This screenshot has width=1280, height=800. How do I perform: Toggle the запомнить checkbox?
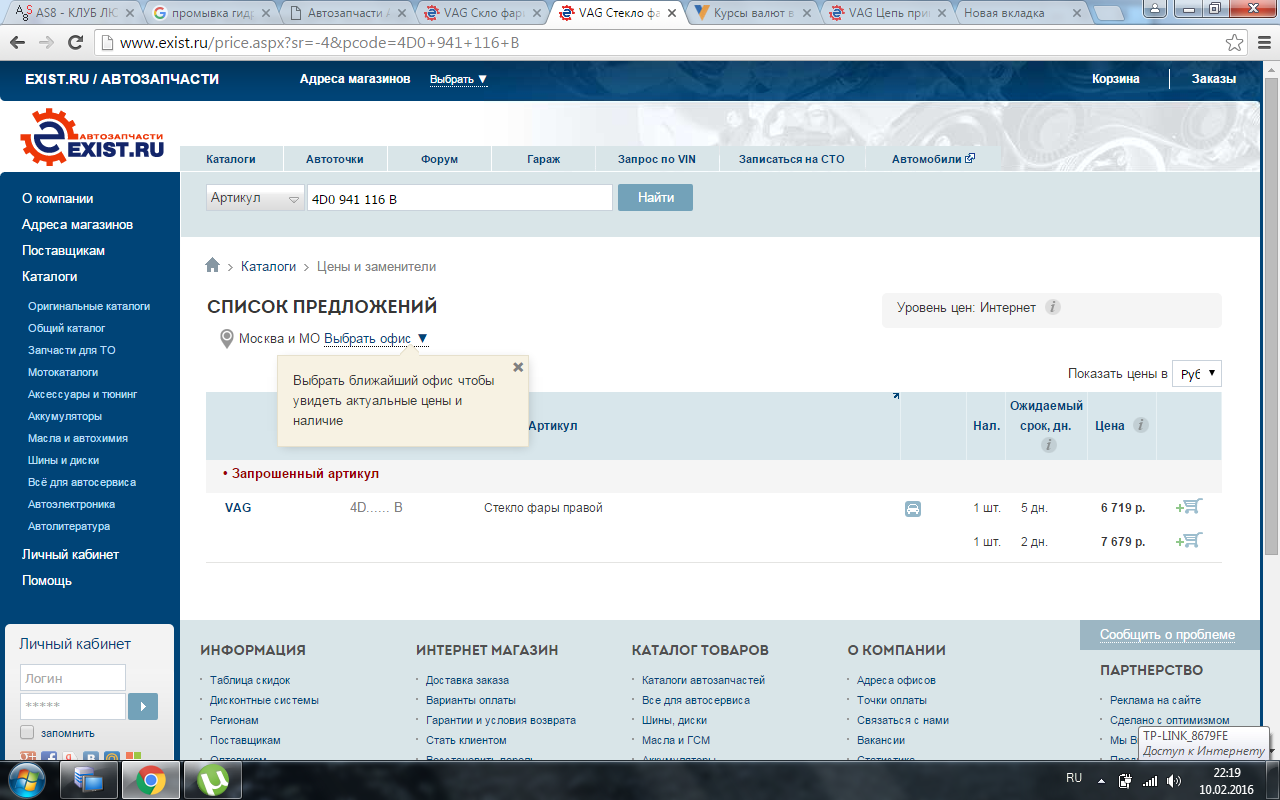click(x=28, y=733)
